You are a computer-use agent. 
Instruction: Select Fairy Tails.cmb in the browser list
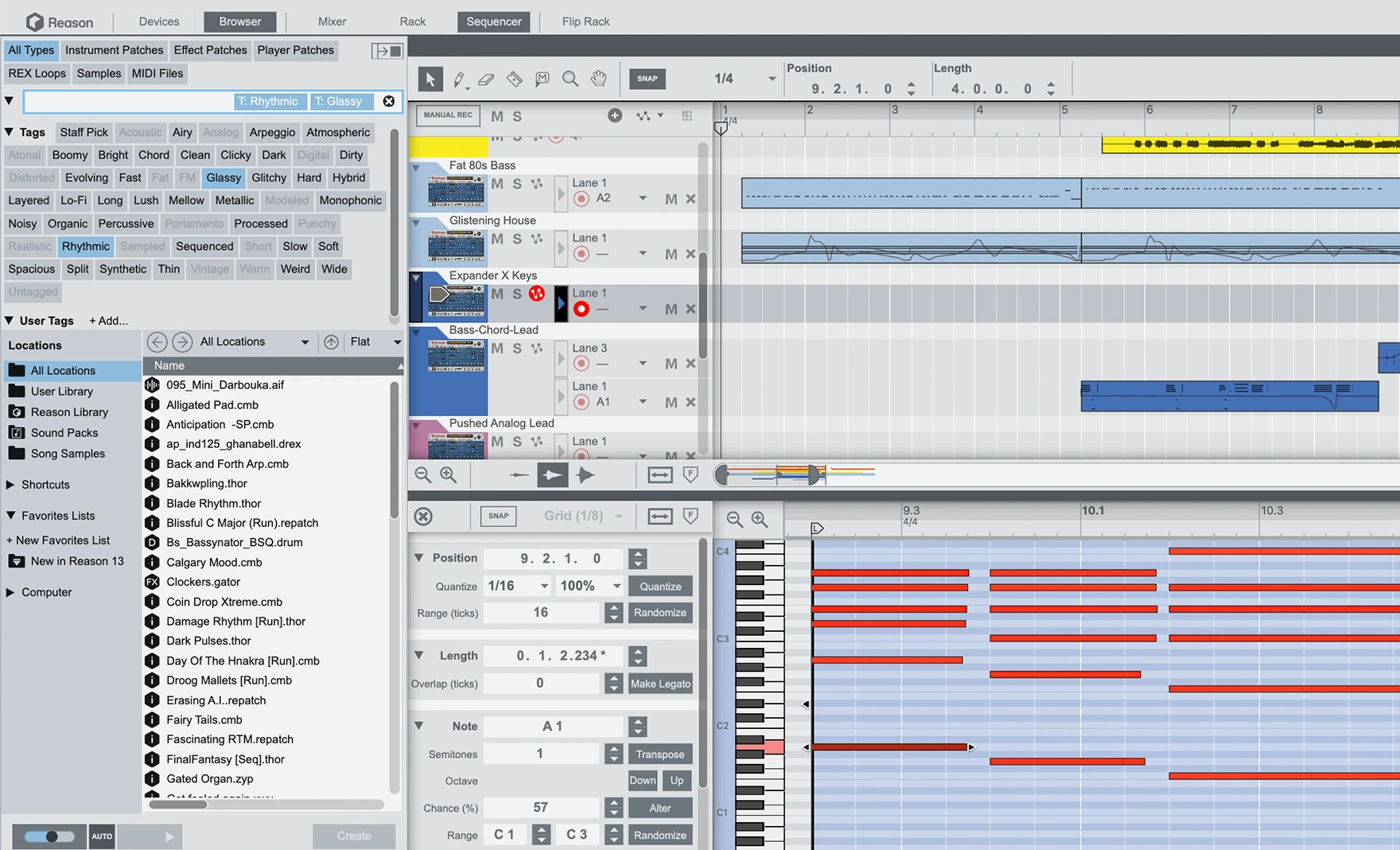204,719
